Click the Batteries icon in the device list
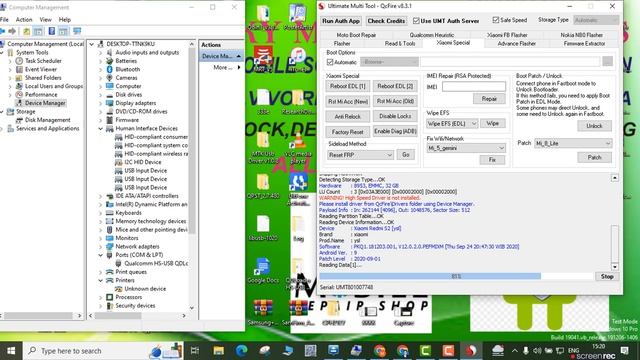 [109, 61]
